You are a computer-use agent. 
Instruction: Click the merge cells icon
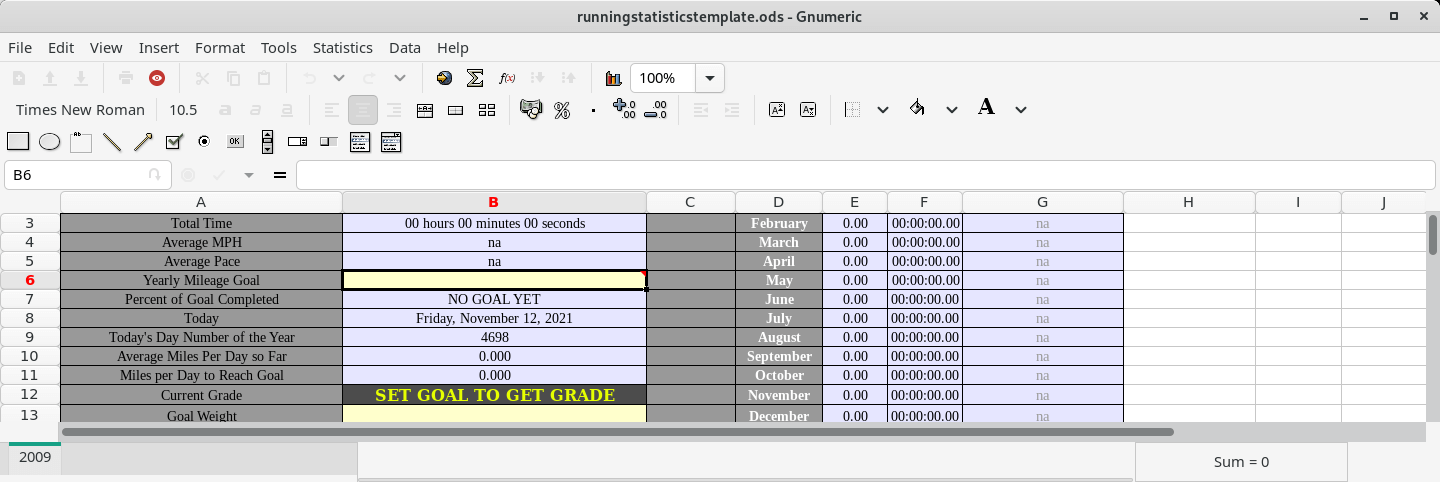tap(456, 110)
